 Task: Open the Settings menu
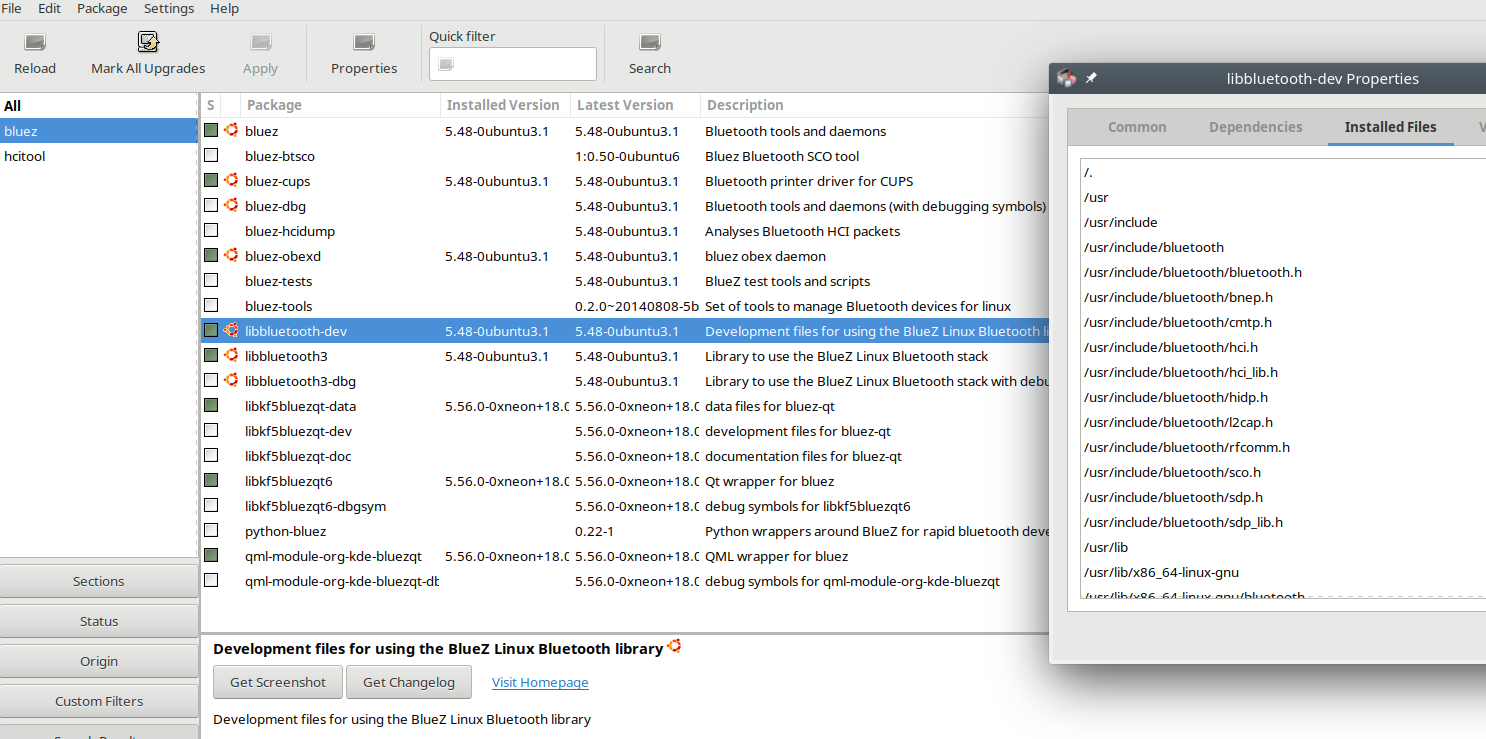169,8
